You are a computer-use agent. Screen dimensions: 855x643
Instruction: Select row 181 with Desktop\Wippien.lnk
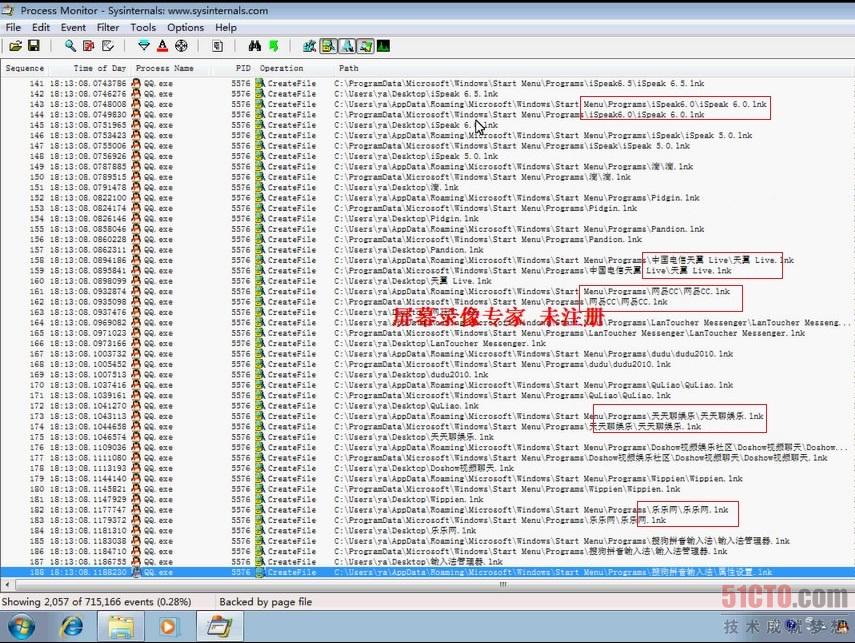tap(426, 499)
